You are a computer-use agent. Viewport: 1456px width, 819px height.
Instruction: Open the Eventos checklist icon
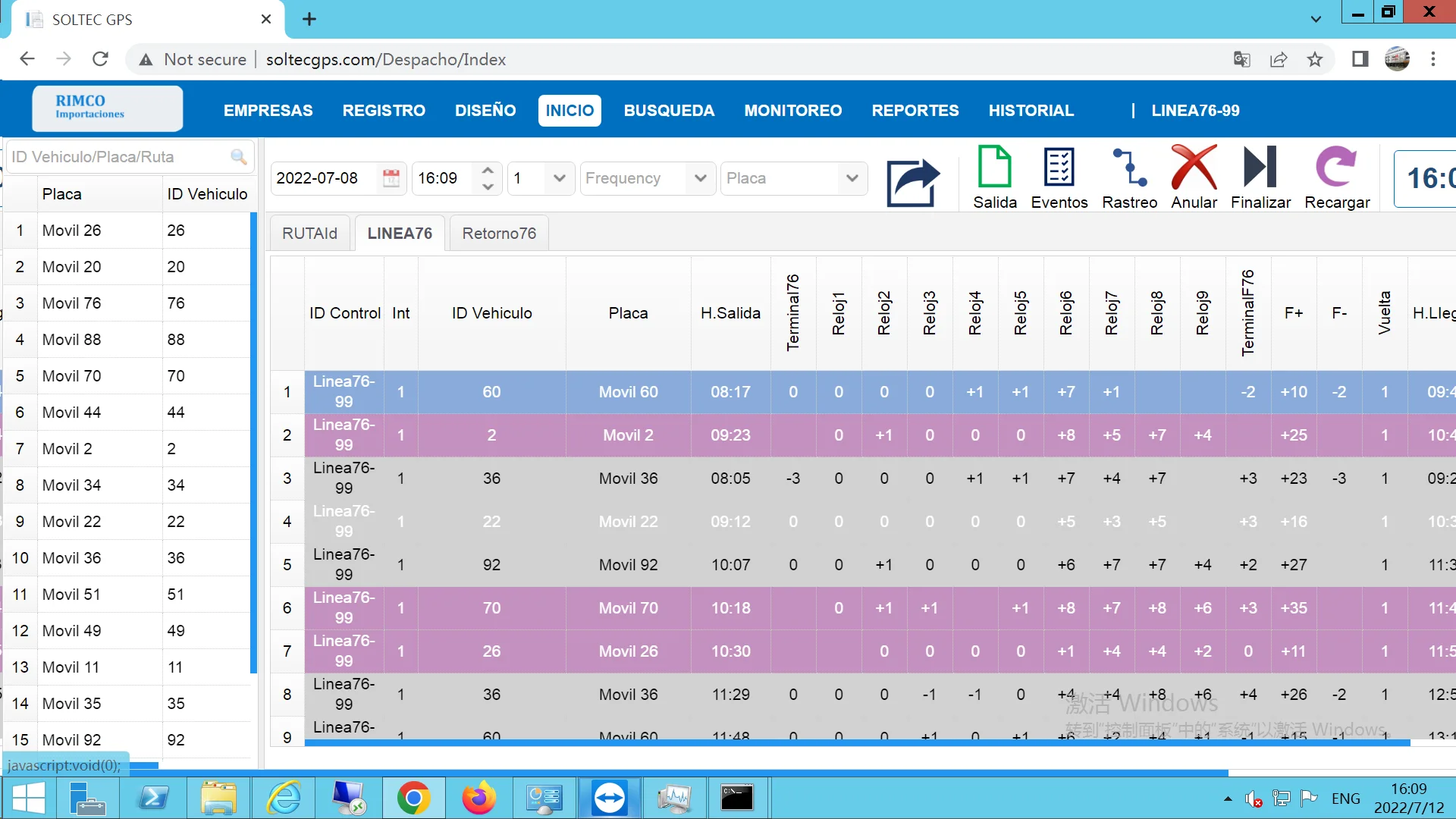pos(1059,167)
